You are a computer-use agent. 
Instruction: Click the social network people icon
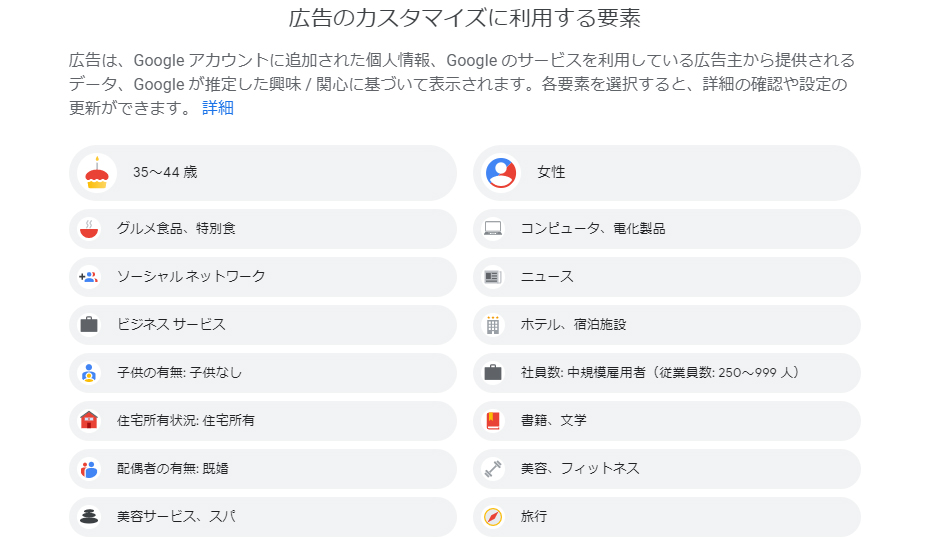(x=89, y=277)
